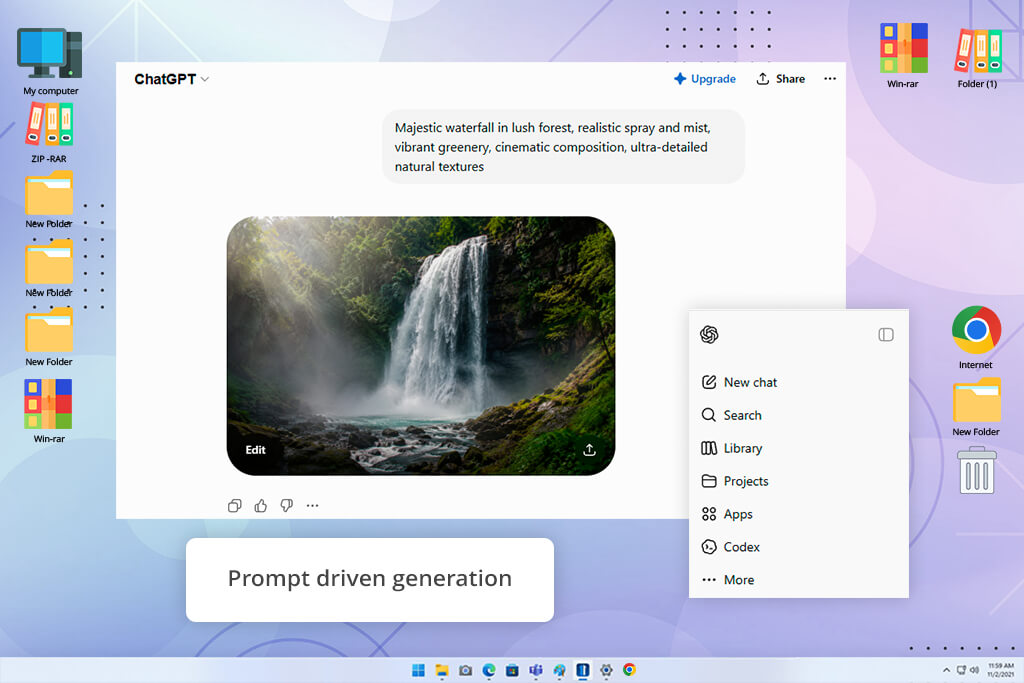This screenshot has height=683, width=1024.
Task: Open the Camera app in taskbar
Action: pyautogui.click(x=466, y=670)
